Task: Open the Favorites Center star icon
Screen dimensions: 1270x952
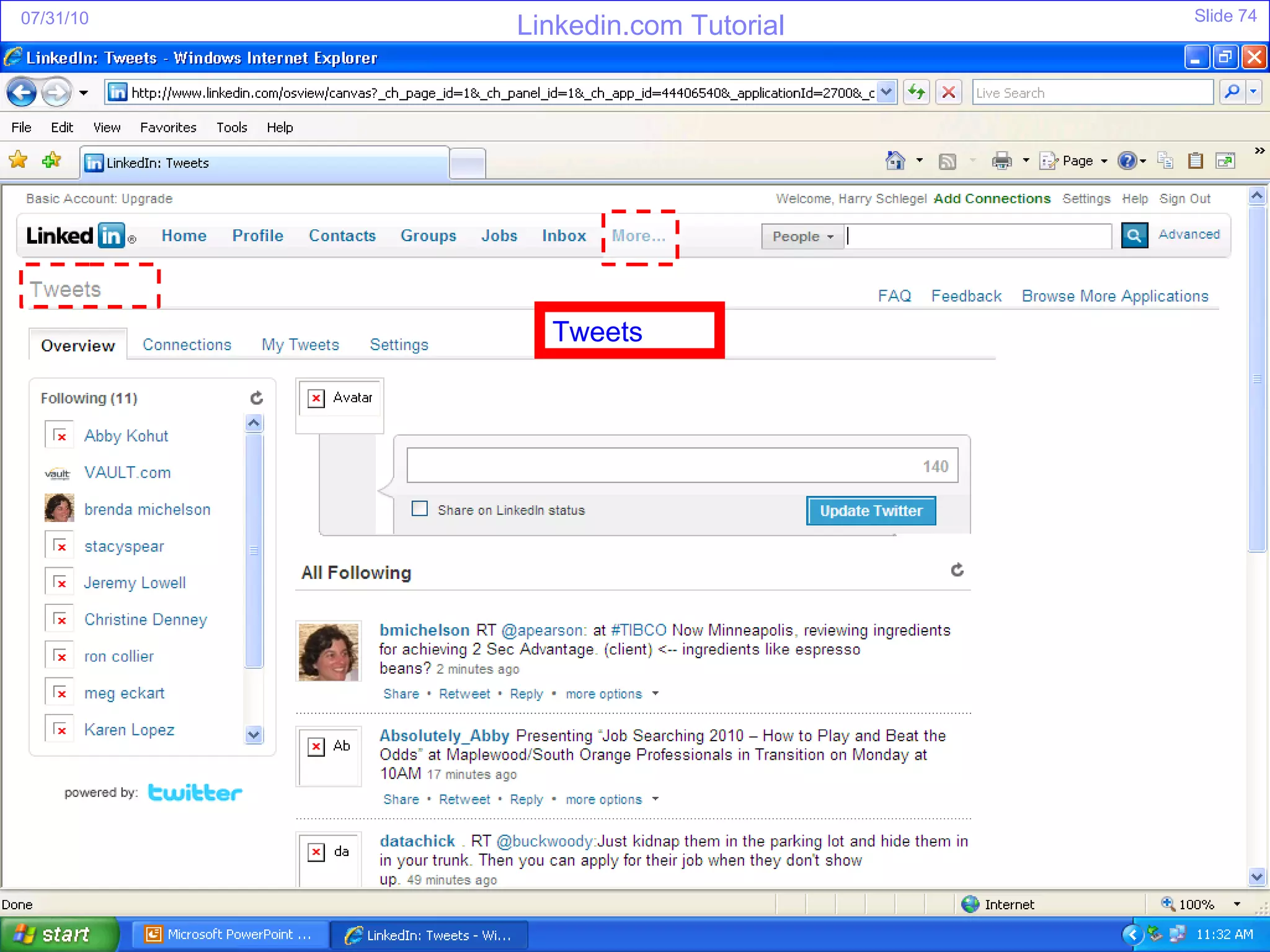Action: [x=19, y=161]
